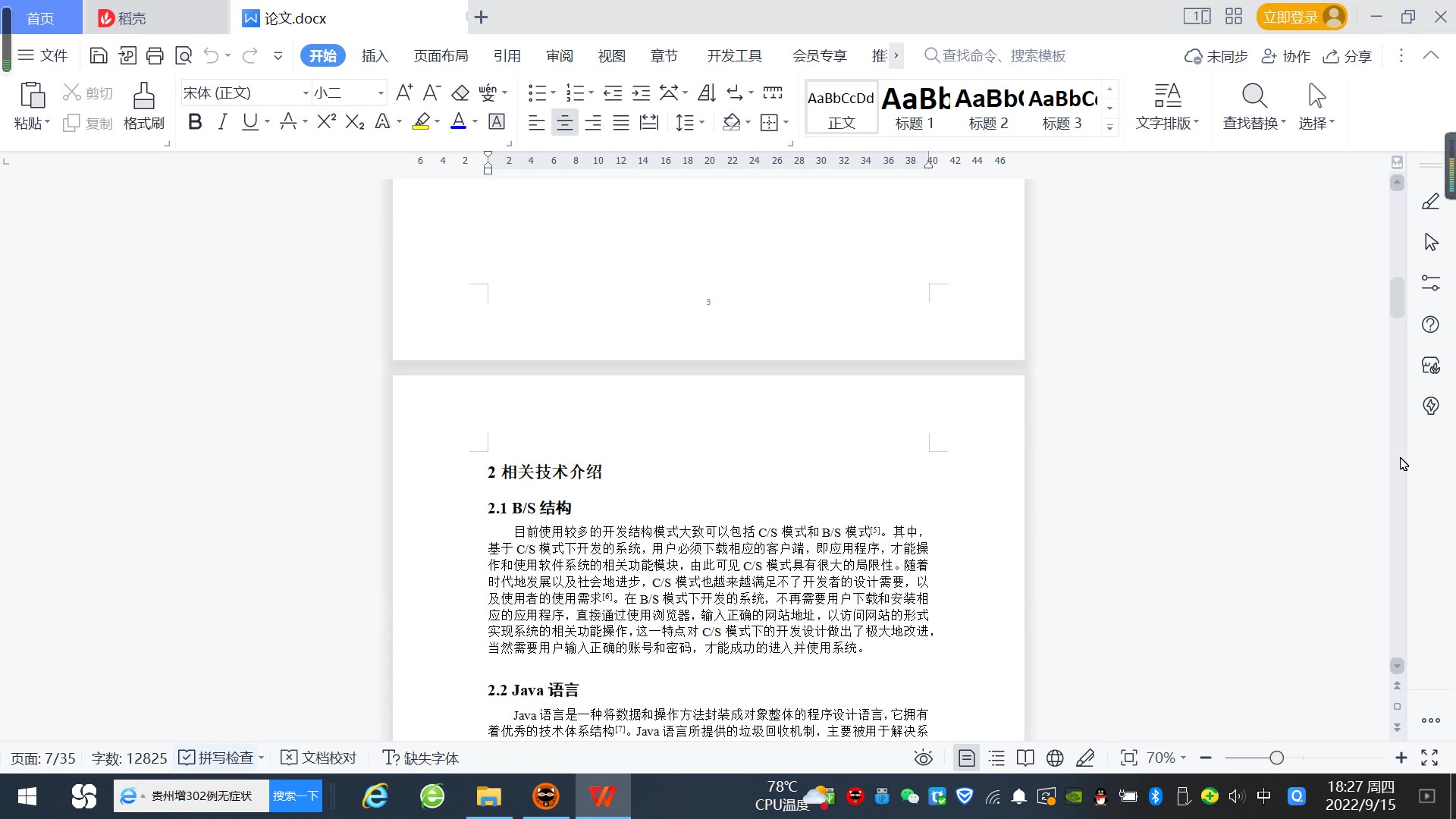
Task: Enable eye protection mode in status bar
Action: 923,758
